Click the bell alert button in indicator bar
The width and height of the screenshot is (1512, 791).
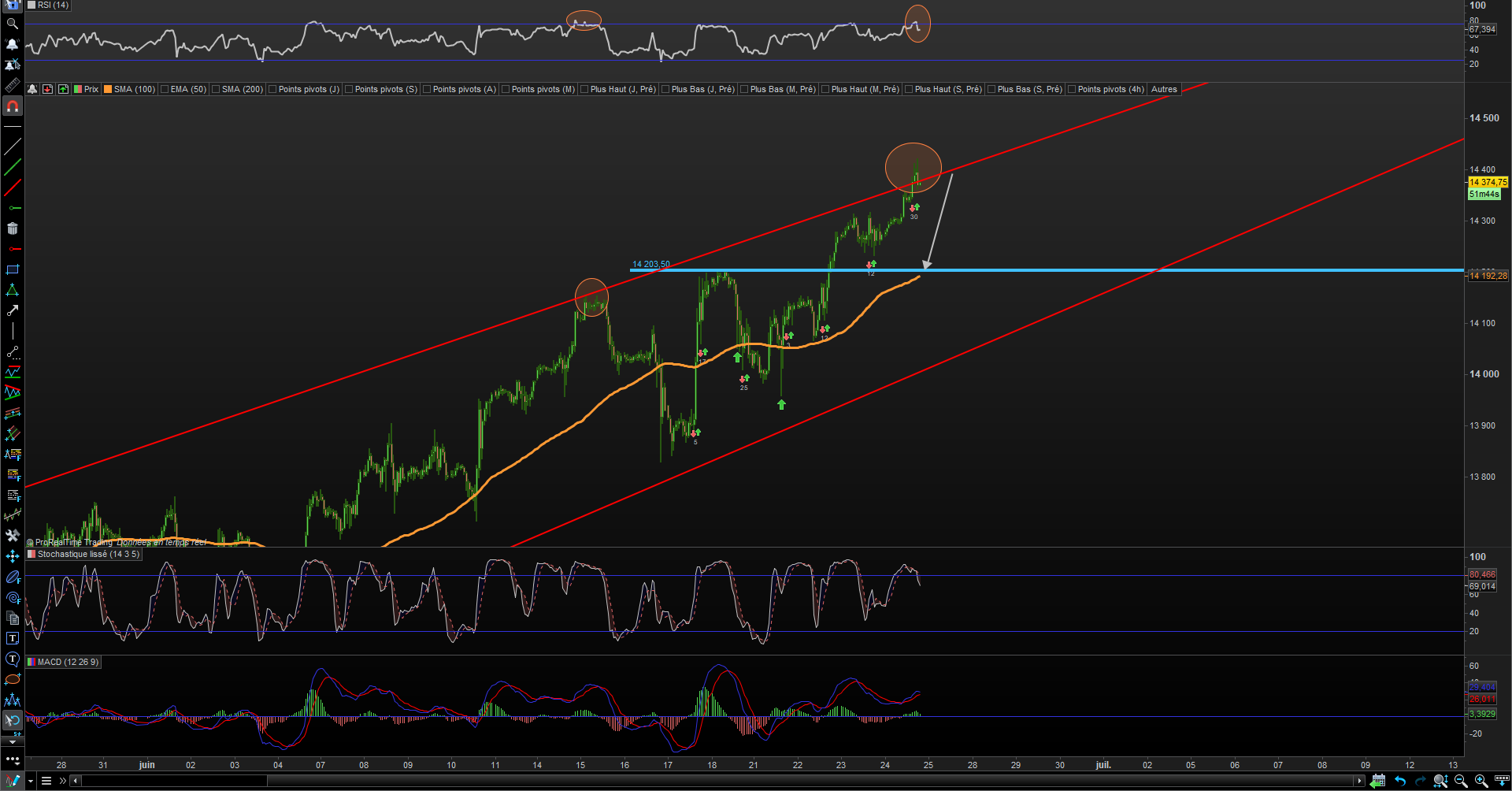pos(32,89)
